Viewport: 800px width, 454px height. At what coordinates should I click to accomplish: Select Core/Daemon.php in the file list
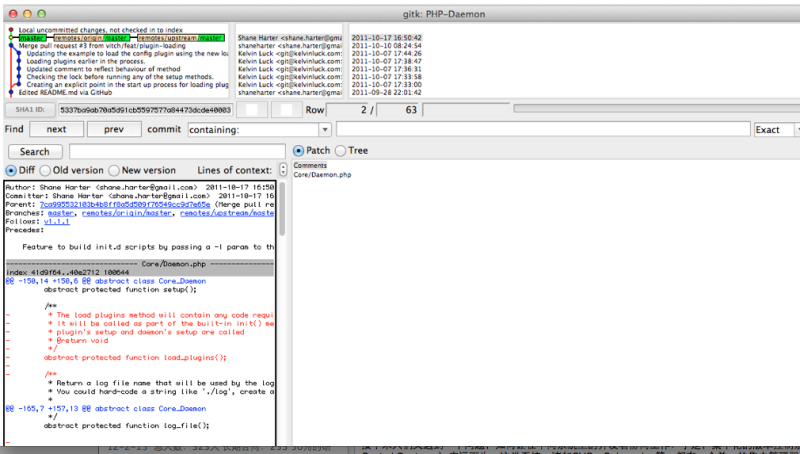[x=322, y=174]
